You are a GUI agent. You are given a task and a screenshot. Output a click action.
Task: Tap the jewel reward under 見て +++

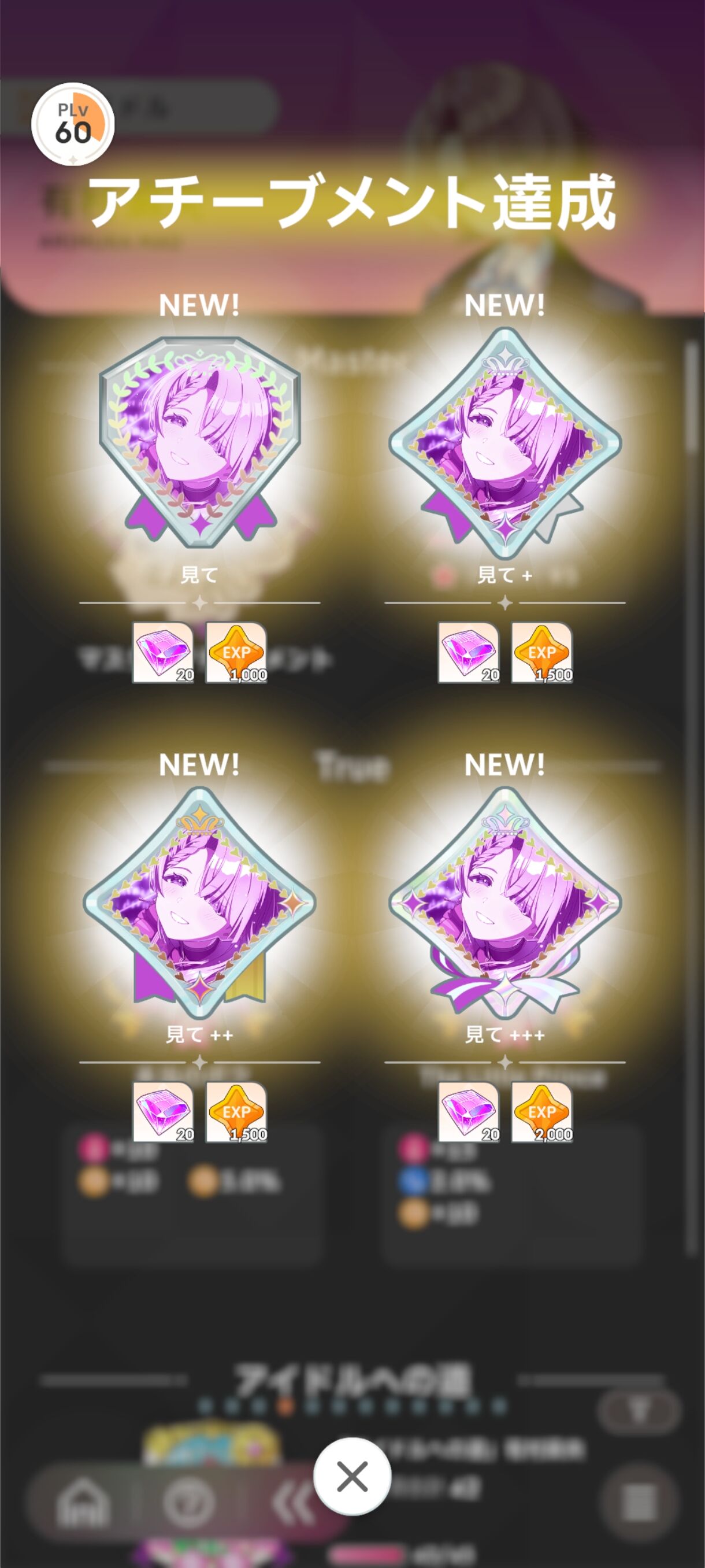[469, 1112]
